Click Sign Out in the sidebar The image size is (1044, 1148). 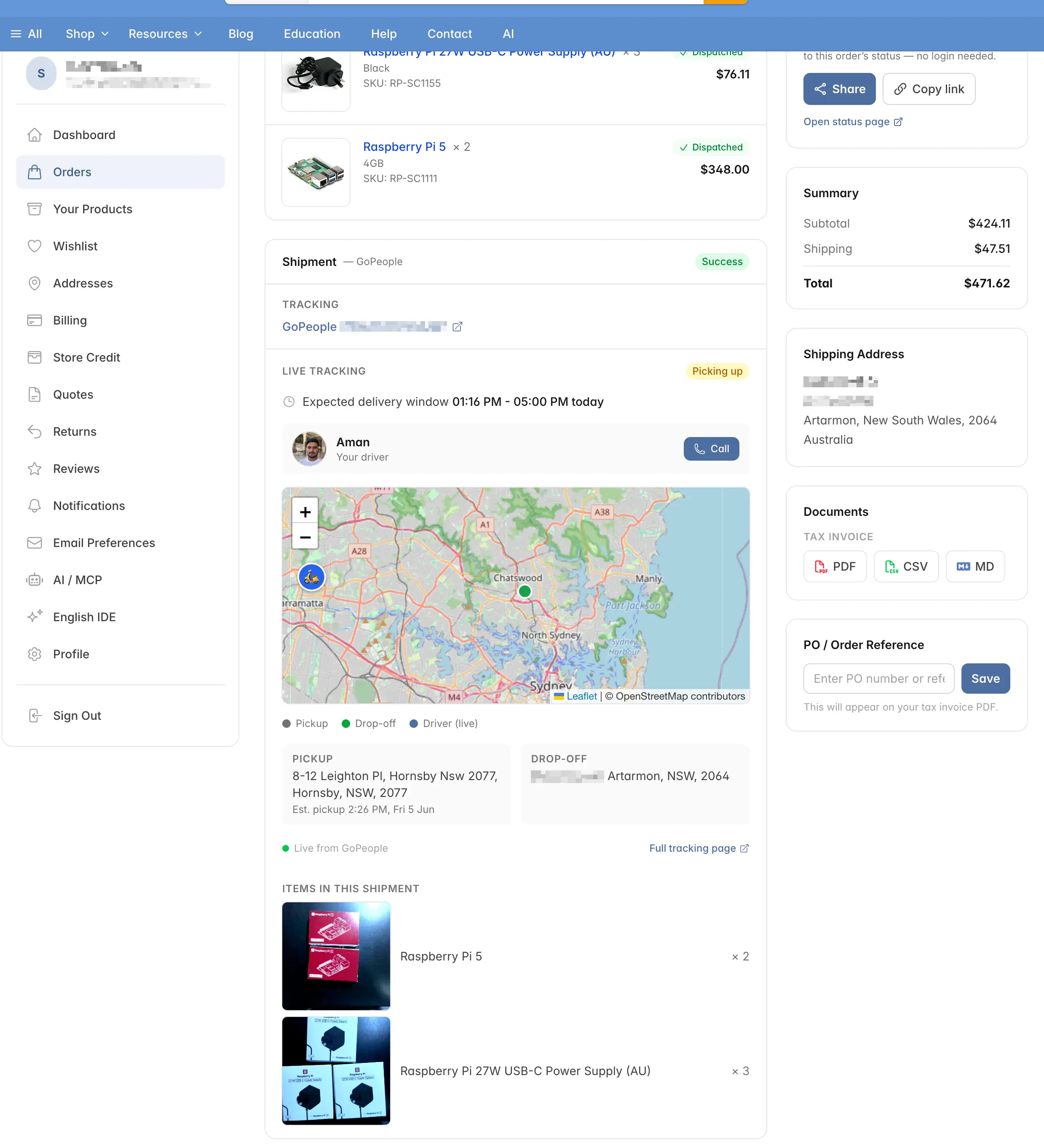tap(120, 715)
